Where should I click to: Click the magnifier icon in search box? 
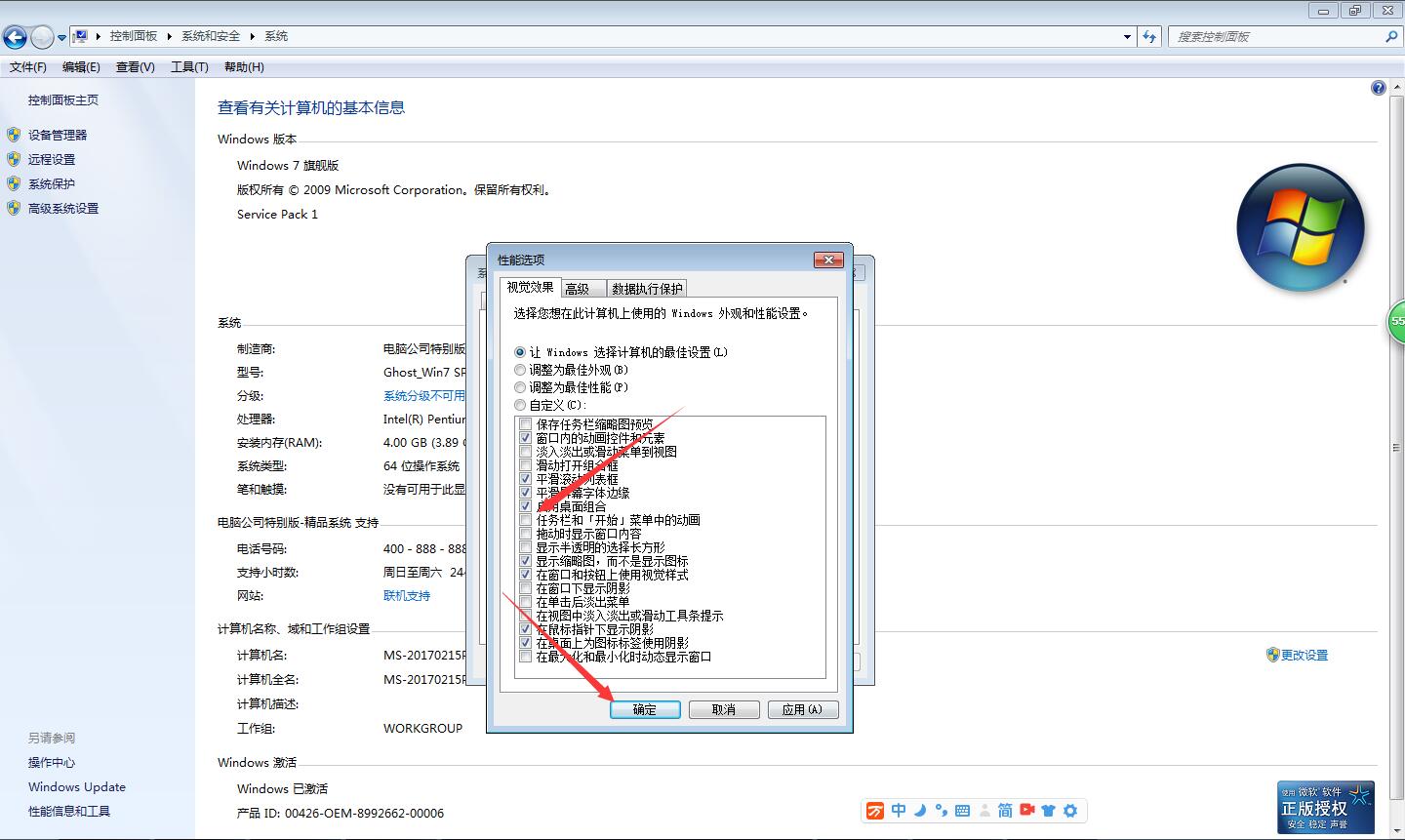tap(1391, 36)
